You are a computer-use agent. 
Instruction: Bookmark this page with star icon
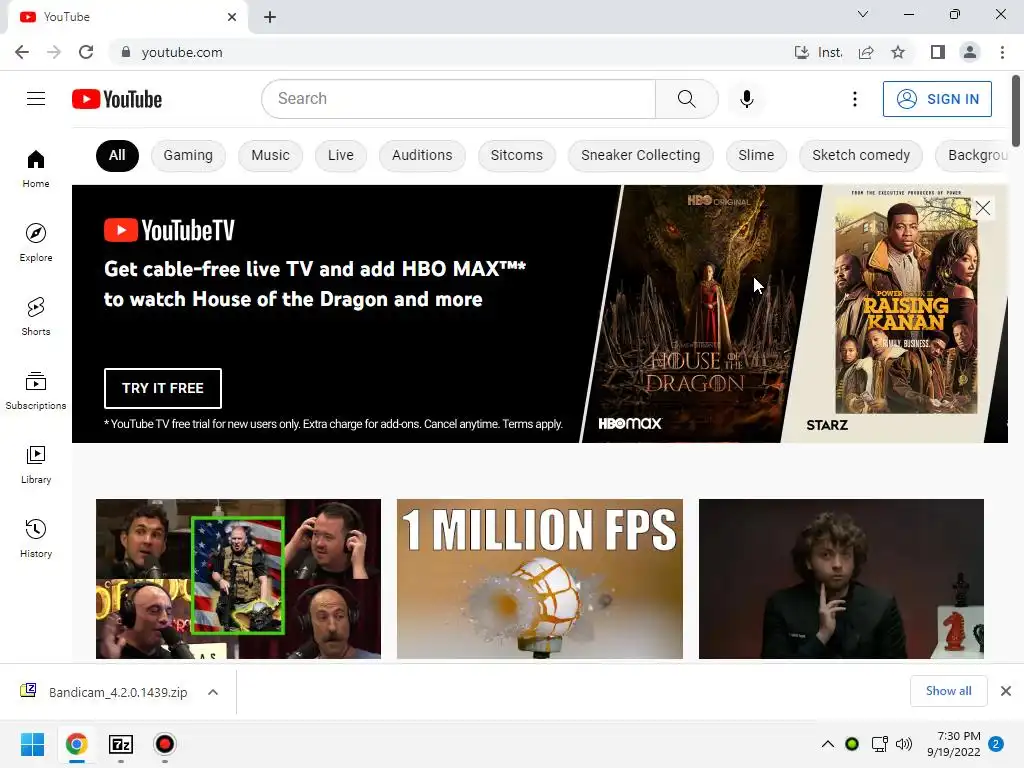click(x=898, y=52)
